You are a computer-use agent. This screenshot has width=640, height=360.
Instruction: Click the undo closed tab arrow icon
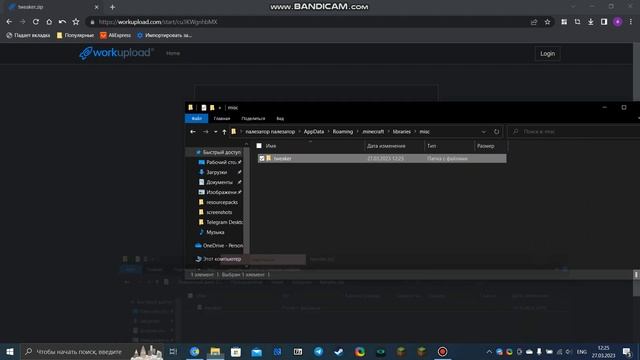click(62, 22)
